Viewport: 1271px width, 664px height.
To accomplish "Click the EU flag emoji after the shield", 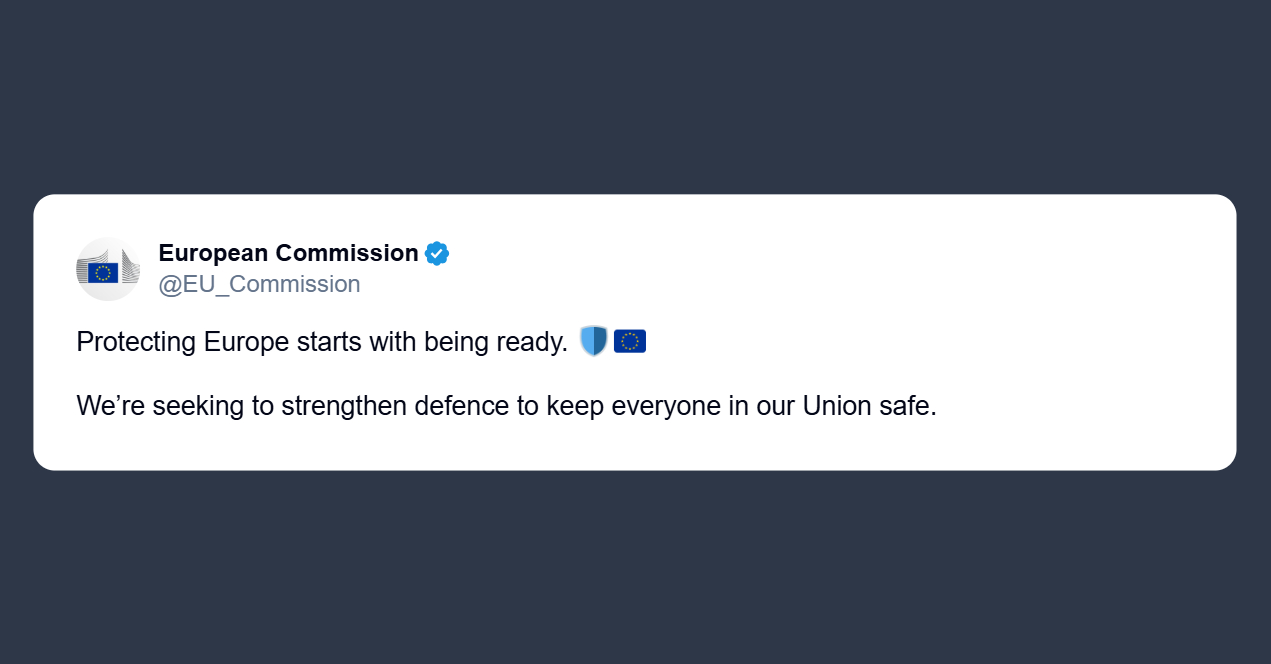I will click(x=630, y=342).
